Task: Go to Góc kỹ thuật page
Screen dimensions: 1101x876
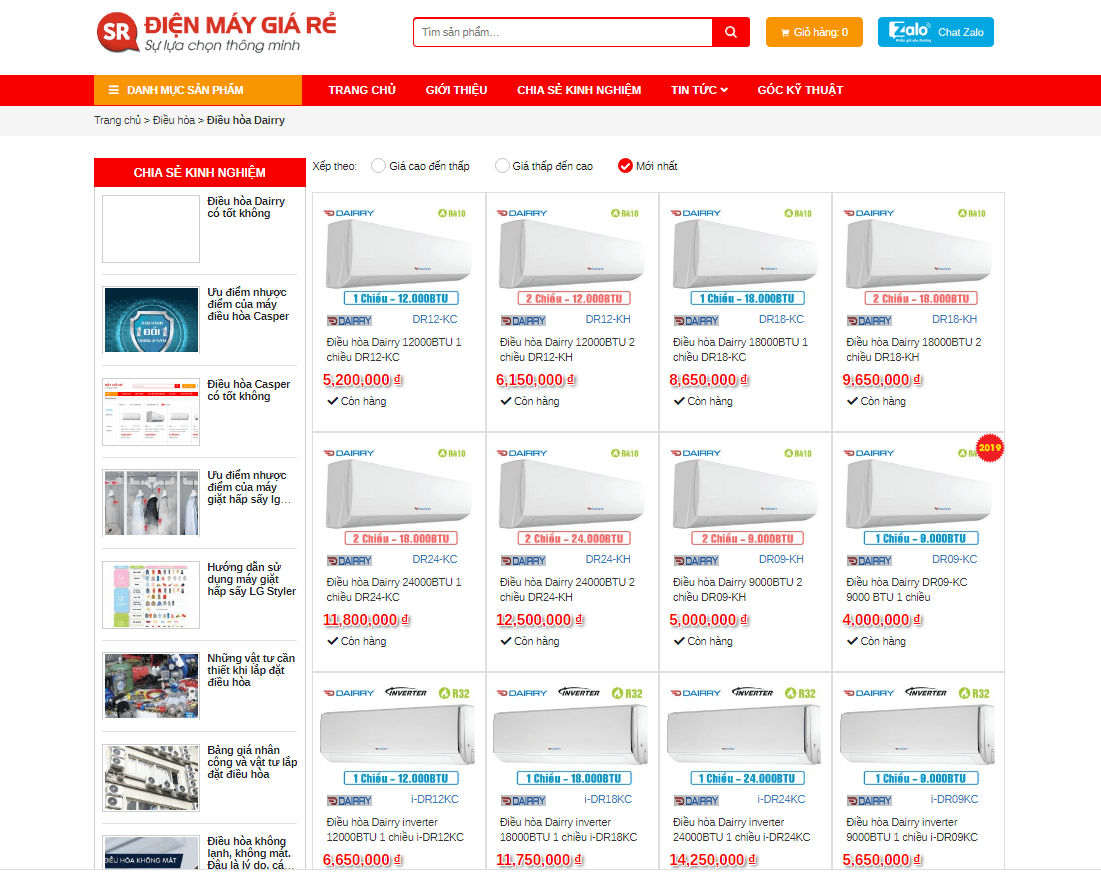Action: pyautogui.click(x=800, y=90)
